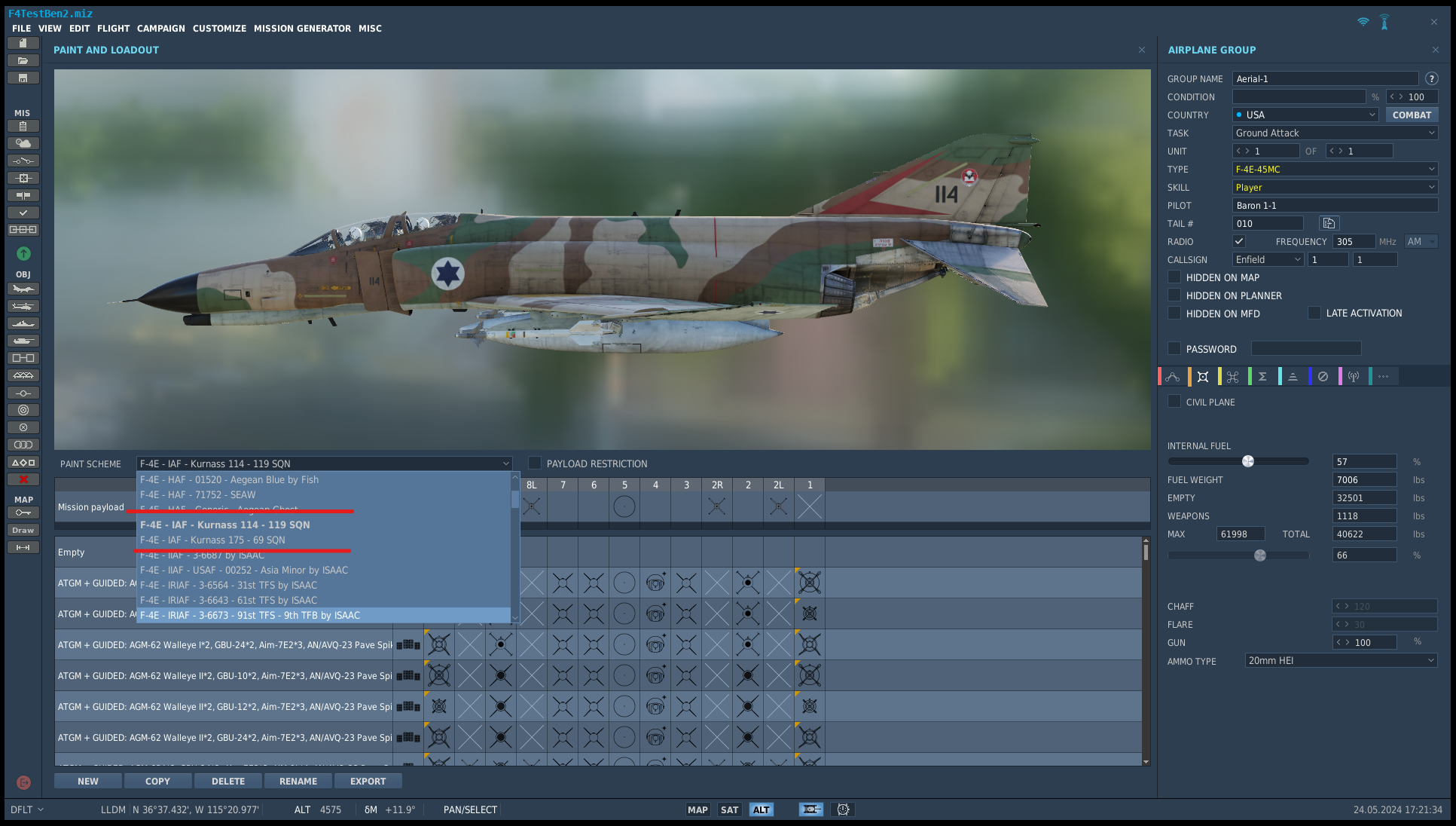Screen dimensions: 1456x826
Task: Expand the Ammo Type dropdown 20mm HEI
Action: (1341, 660)
